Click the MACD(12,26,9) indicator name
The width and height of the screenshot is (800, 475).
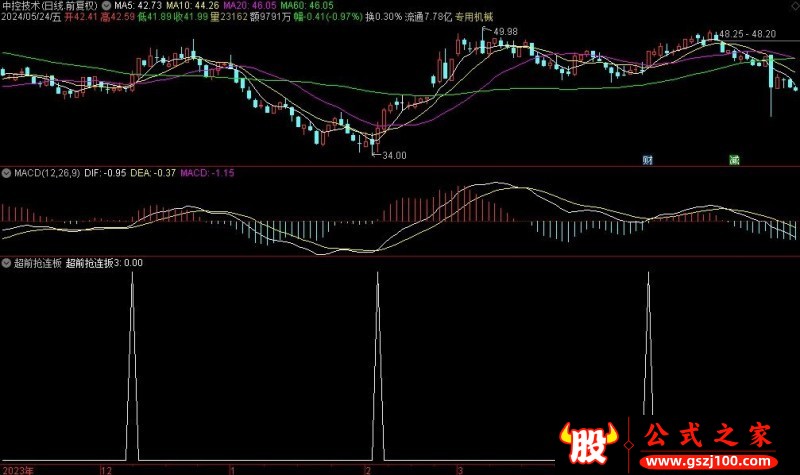click(47, 173)
